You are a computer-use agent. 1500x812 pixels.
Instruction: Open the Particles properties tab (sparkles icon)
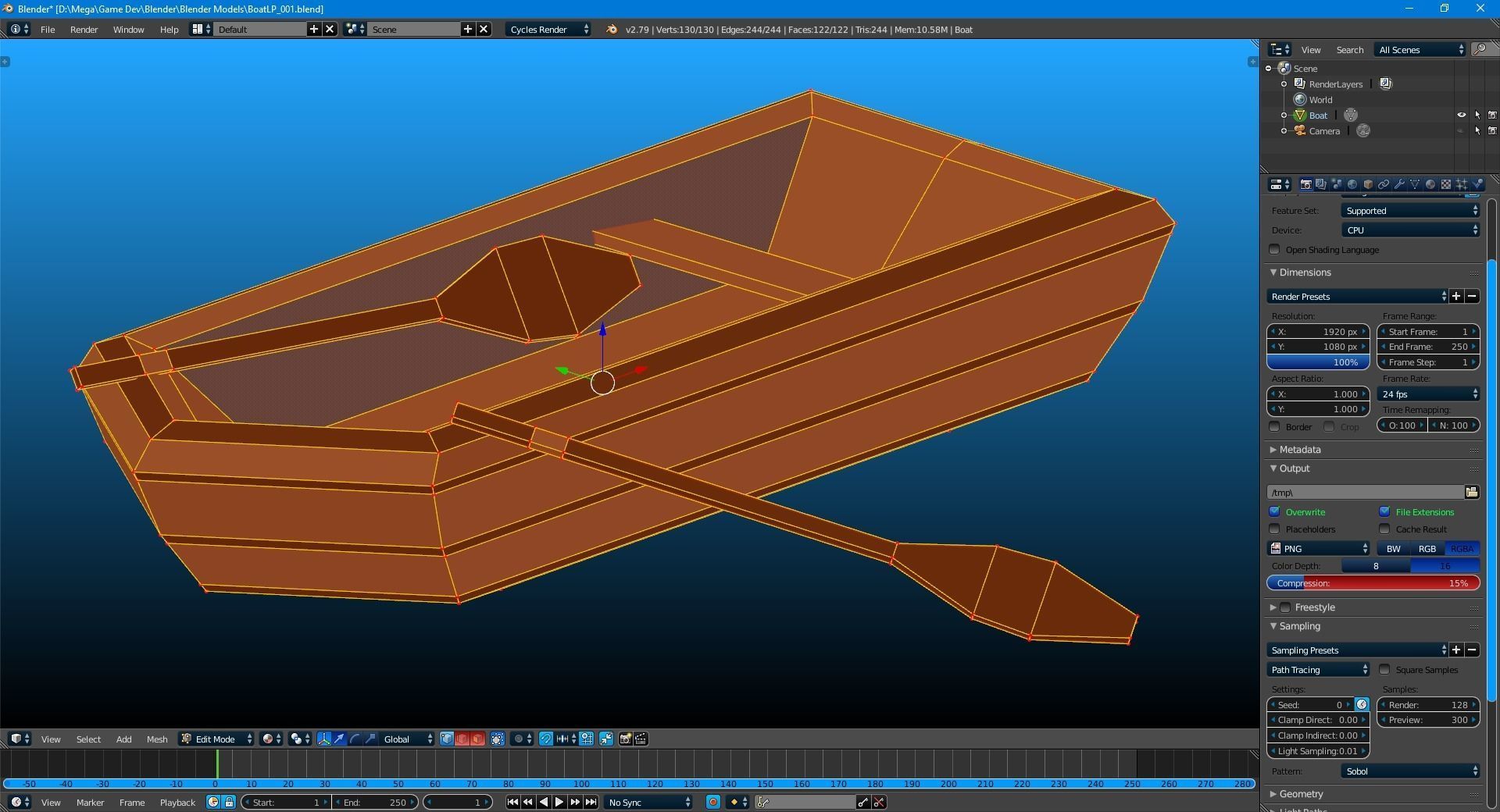[1462, 184]
